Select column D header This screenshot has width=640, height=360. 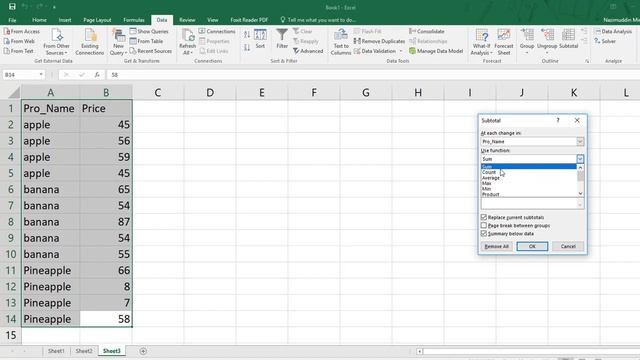[210, 93]
